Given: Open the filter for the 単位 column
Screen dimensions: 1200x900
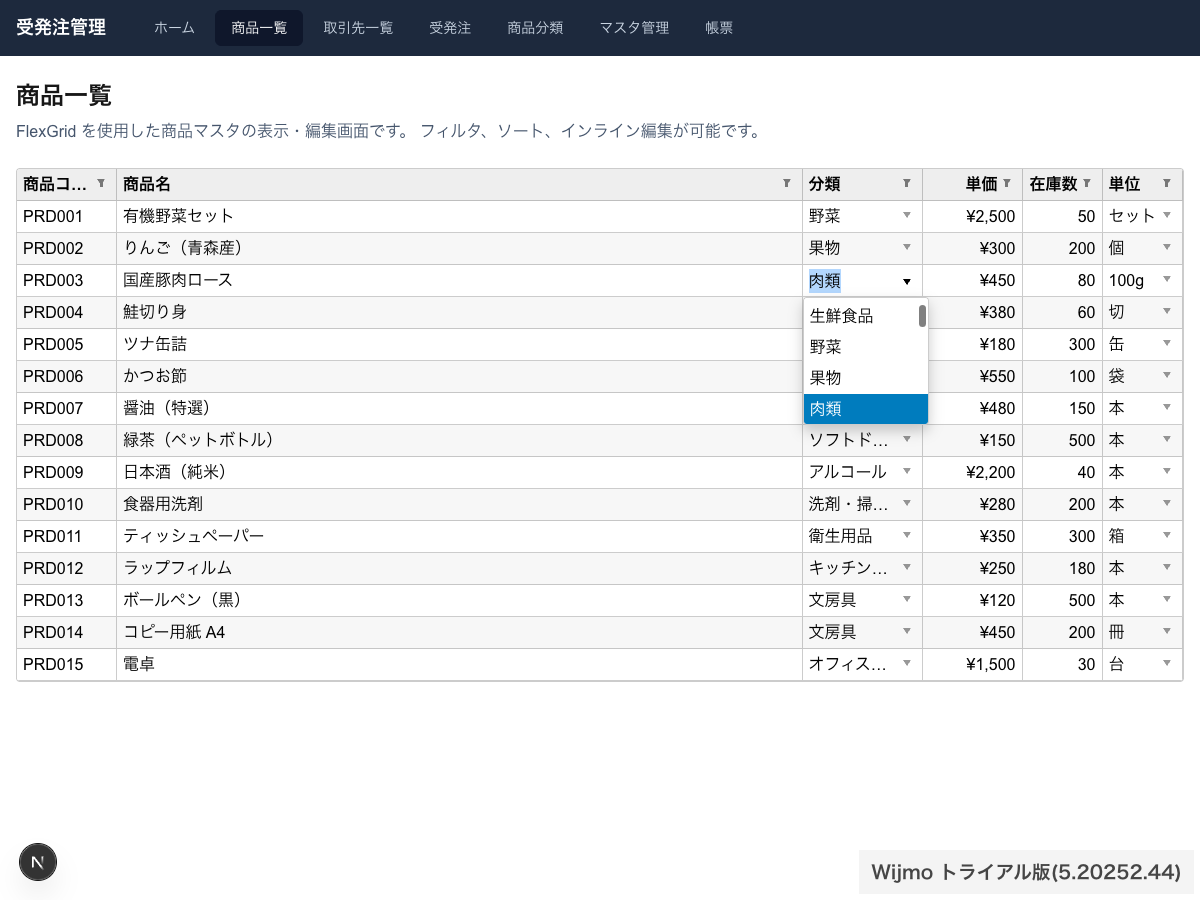Looking at the screenshot, I should (1167, 184).
